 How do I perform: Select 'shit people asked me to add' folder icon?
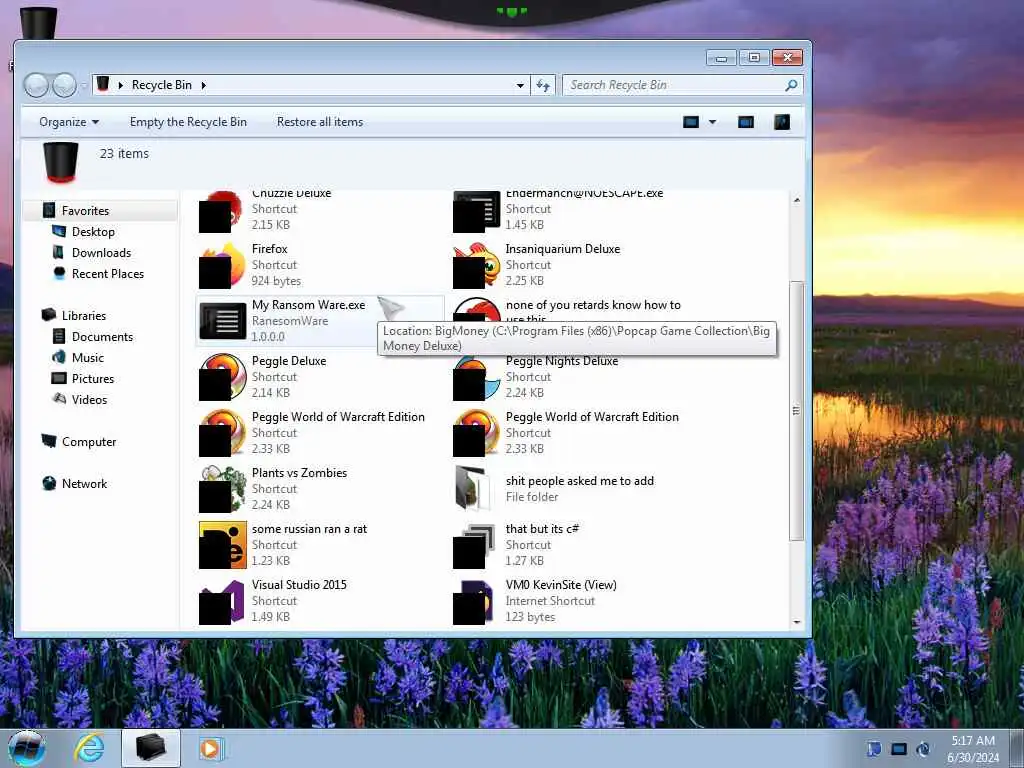(473, 488)
